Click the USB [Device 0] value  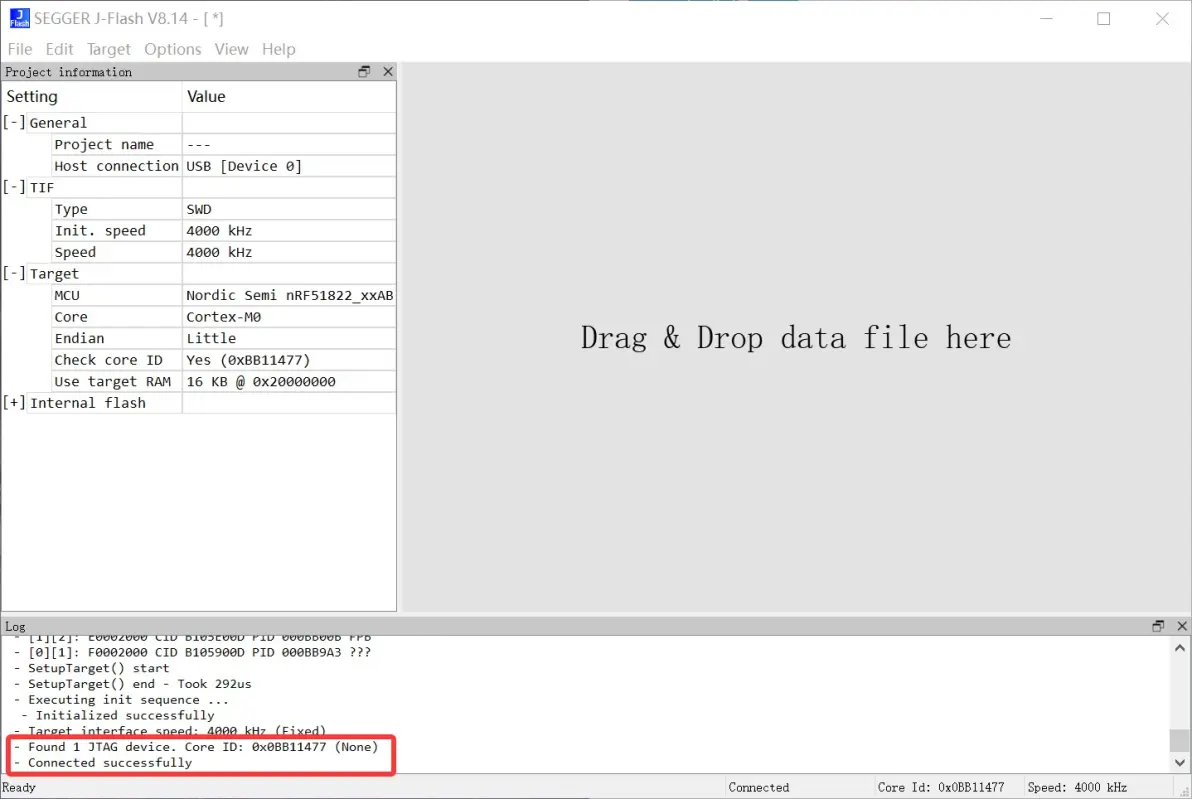pos(244,166)
